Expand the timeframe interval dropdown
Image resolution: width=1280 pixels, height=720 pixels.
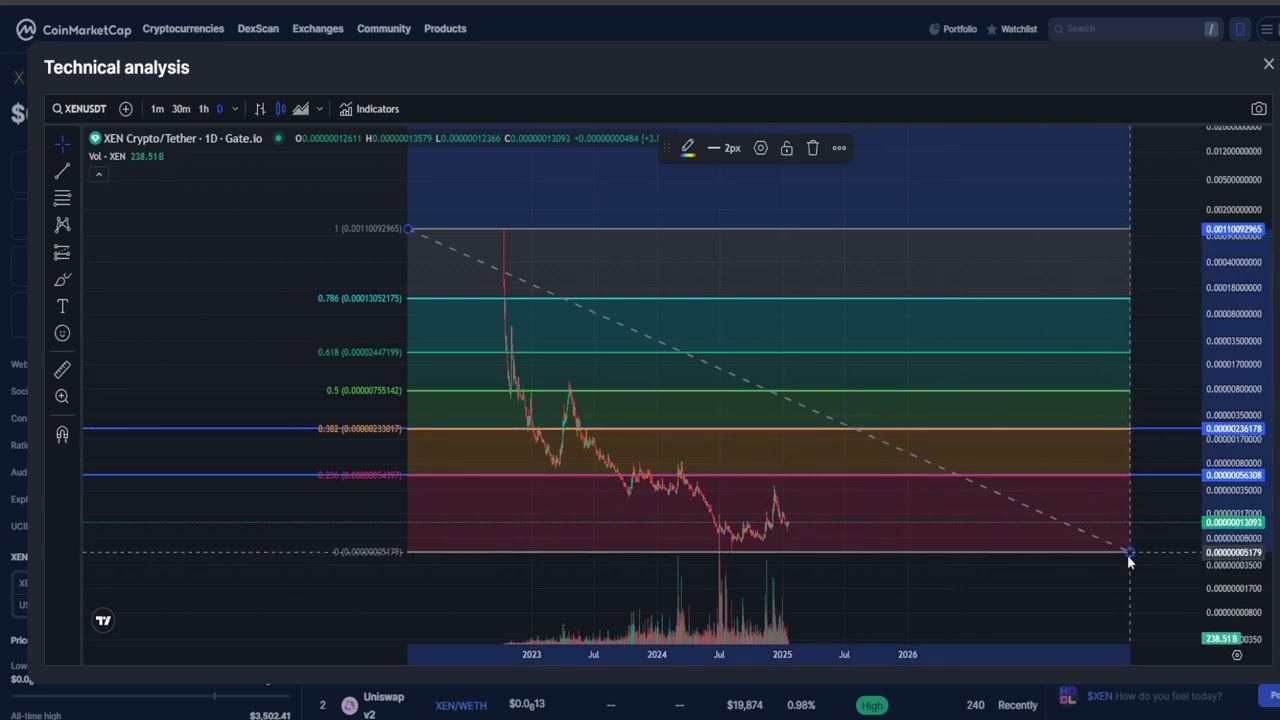click(235, 109)
